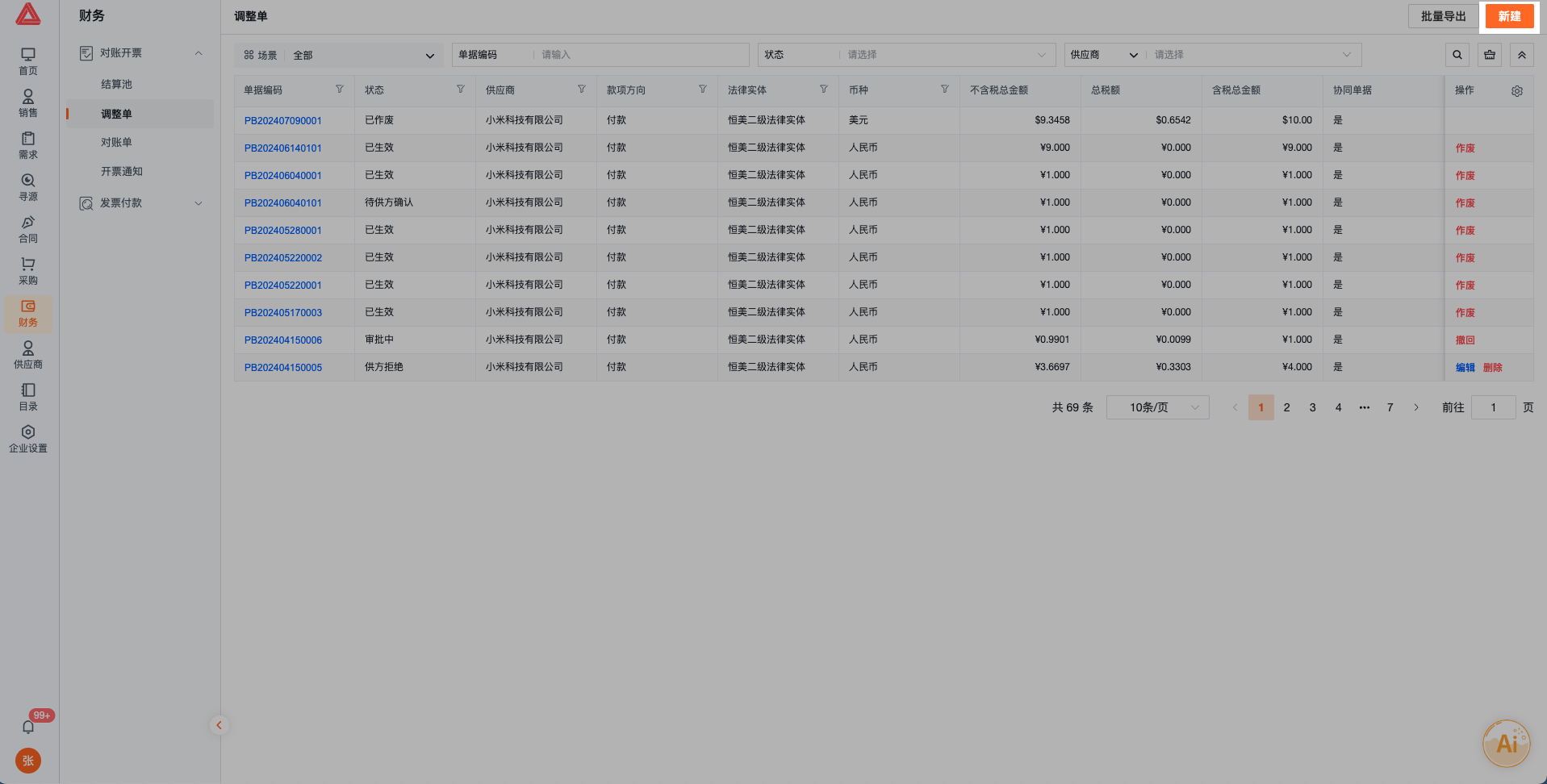1547x784 pixels.
Task: Click the pagination ellipsis to jump pages
Action: [1364, 407]
